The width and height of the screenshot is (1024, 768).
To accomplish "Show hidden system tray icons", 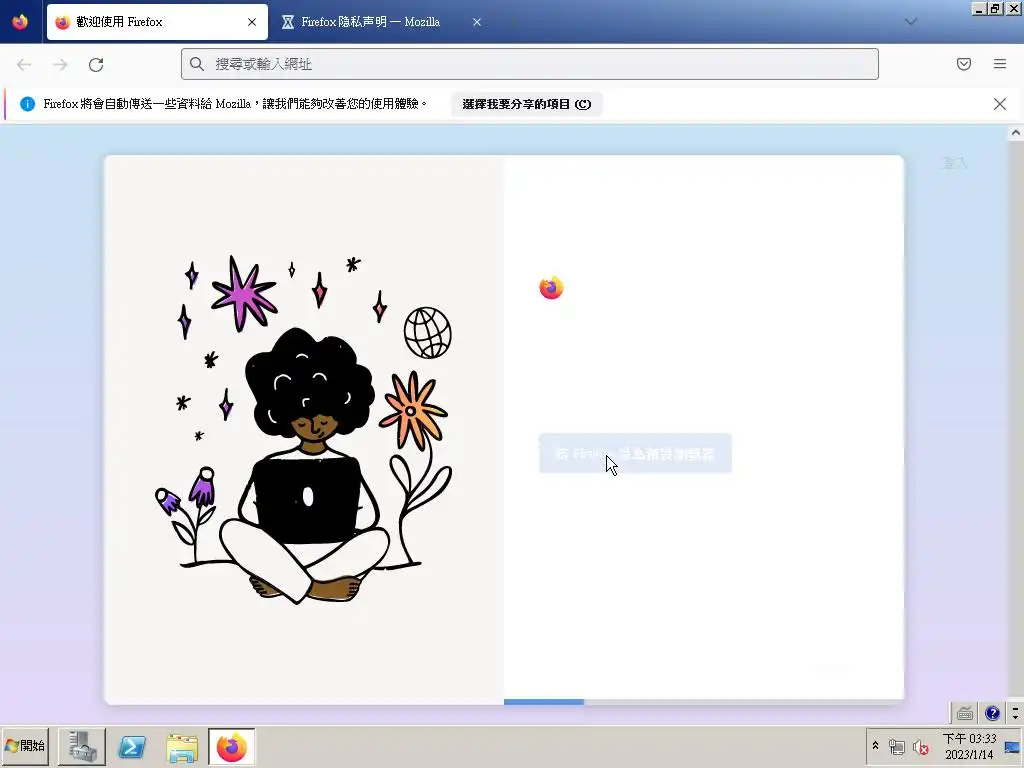I will [x=876, y=746].
